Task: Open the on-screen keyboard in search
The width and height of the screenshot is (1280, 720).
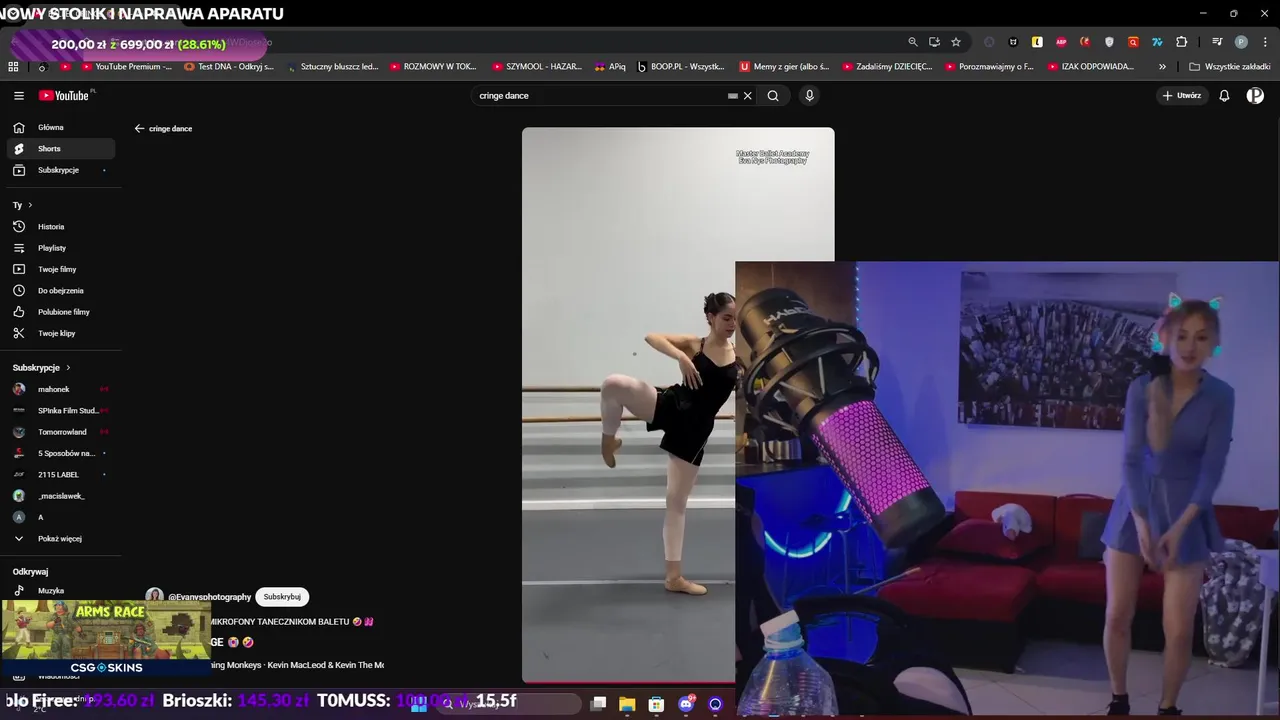Action: [x=733, y=96]
